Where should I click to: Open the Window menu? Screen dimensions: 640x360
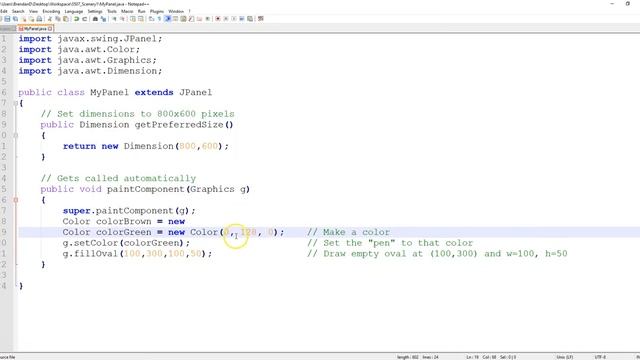(176, 11)
